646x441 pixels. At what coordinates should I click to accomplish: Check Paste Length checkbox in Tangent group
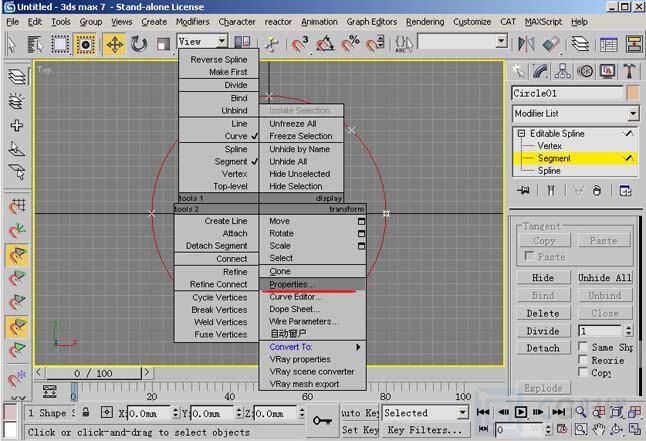(x=529, y=256)
